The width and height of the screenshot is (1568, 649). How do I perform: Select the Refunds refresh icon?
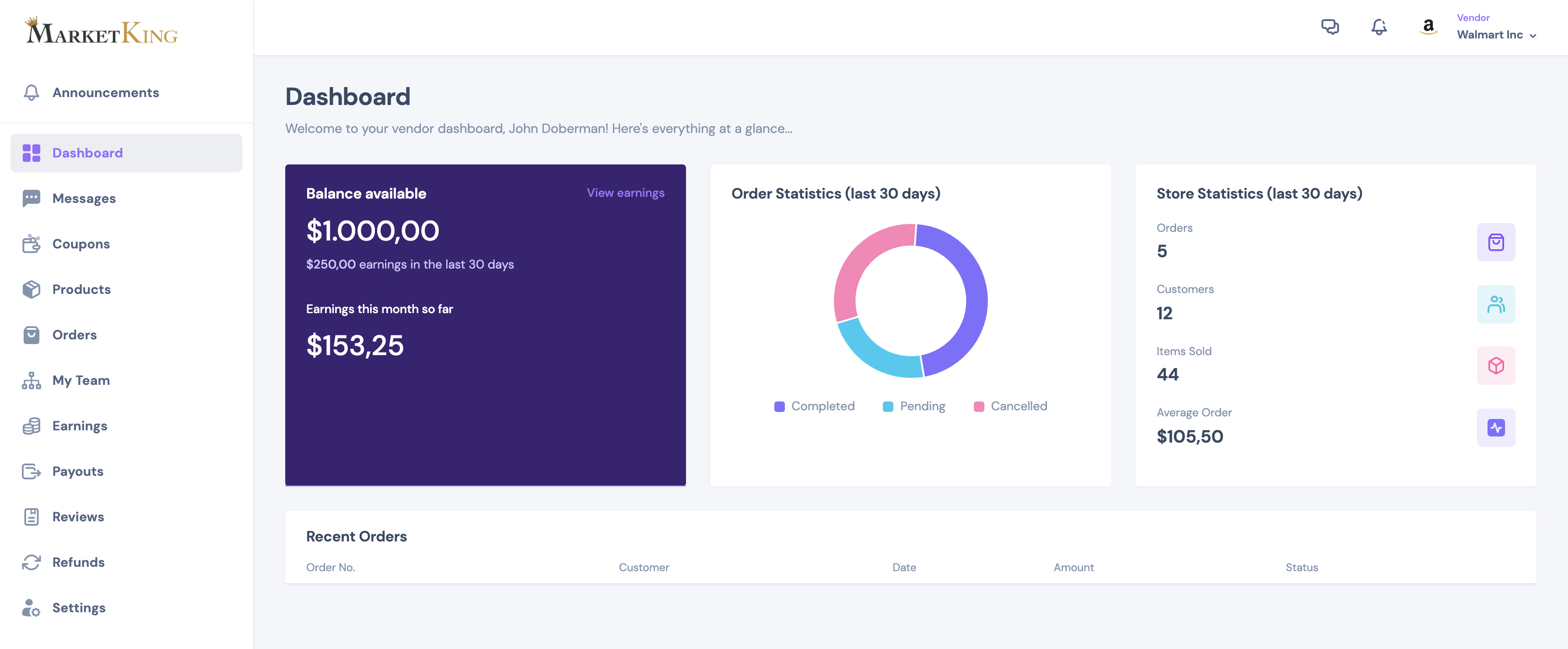pyautogui.click(x=31, y=562)
